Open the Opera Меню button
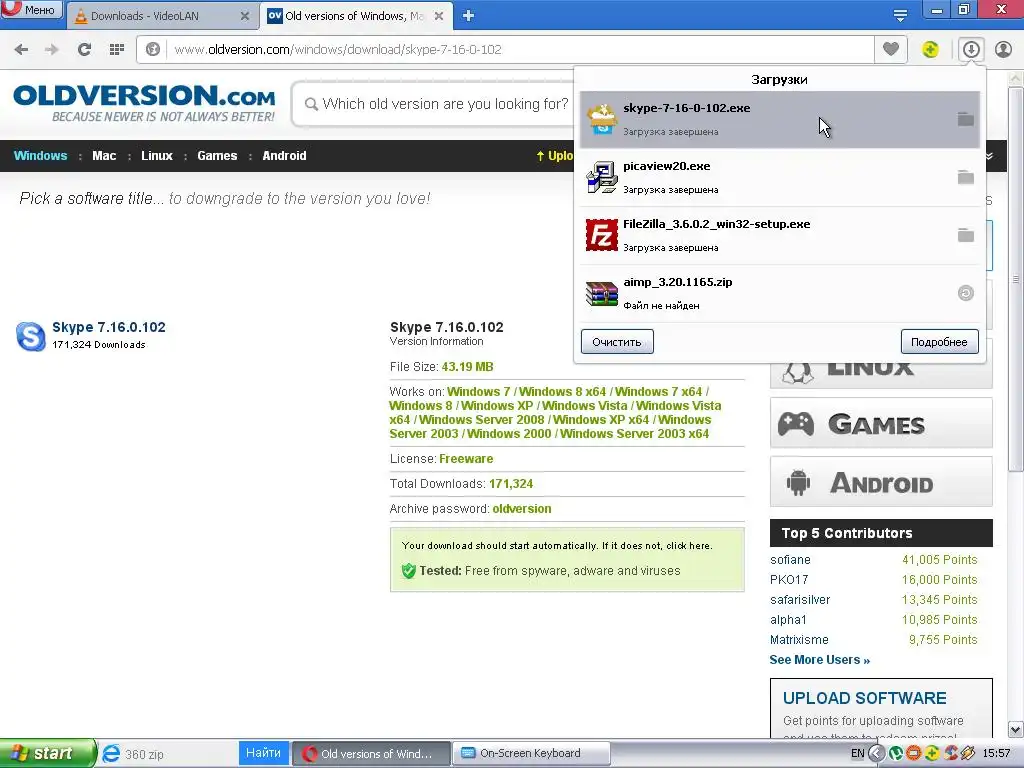1024x768 pixels. pos(31,9)
